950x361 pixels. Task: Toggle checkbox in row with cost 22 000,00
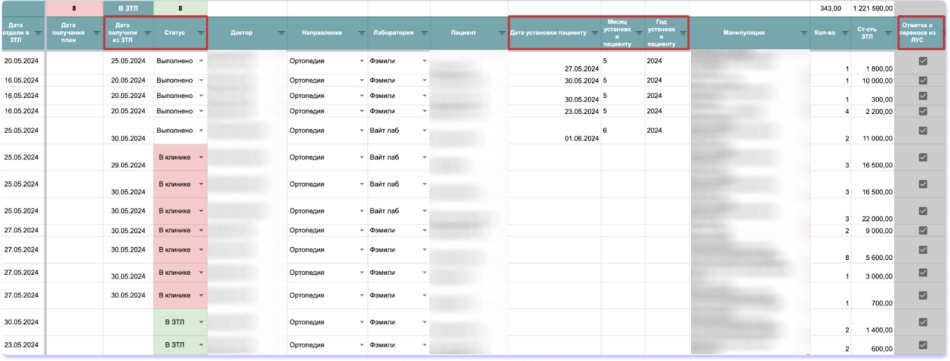[923, 211]
